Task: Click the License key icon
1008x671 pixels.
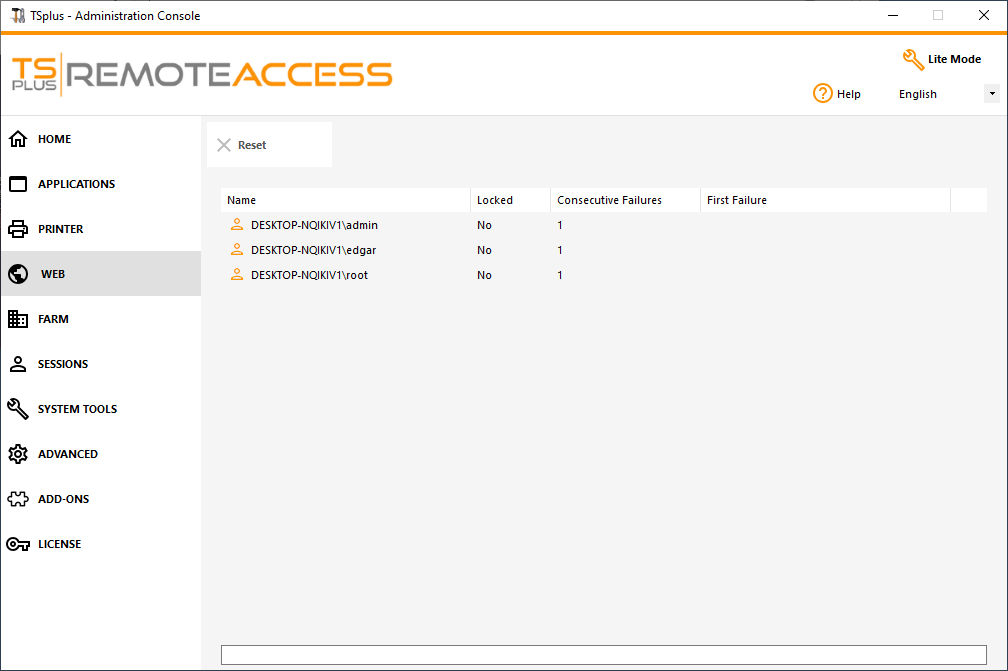Action: (17, 543)
